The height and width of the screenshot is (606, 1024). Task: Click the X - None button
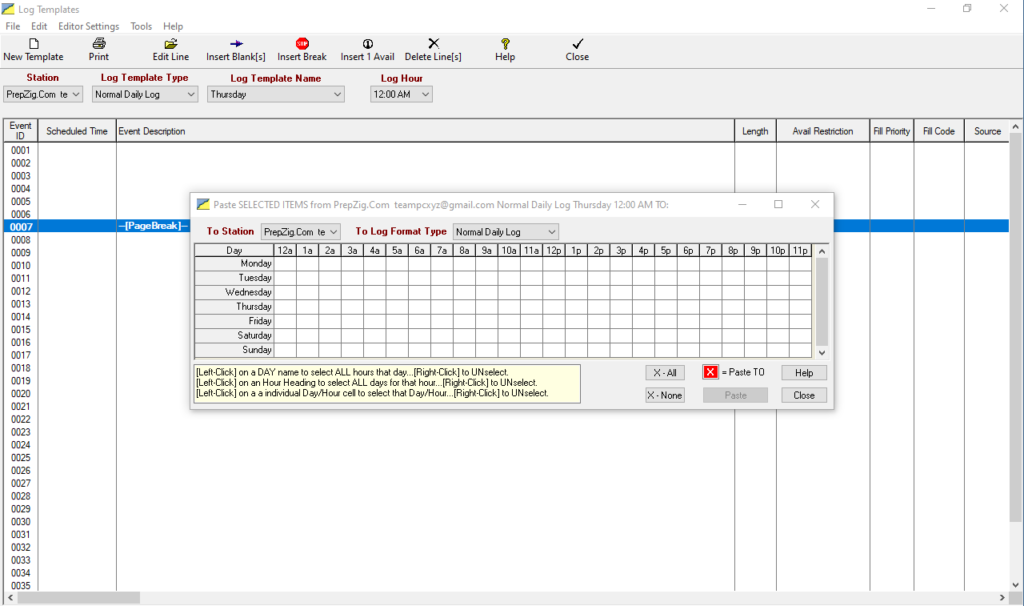(x=665, y=395)
